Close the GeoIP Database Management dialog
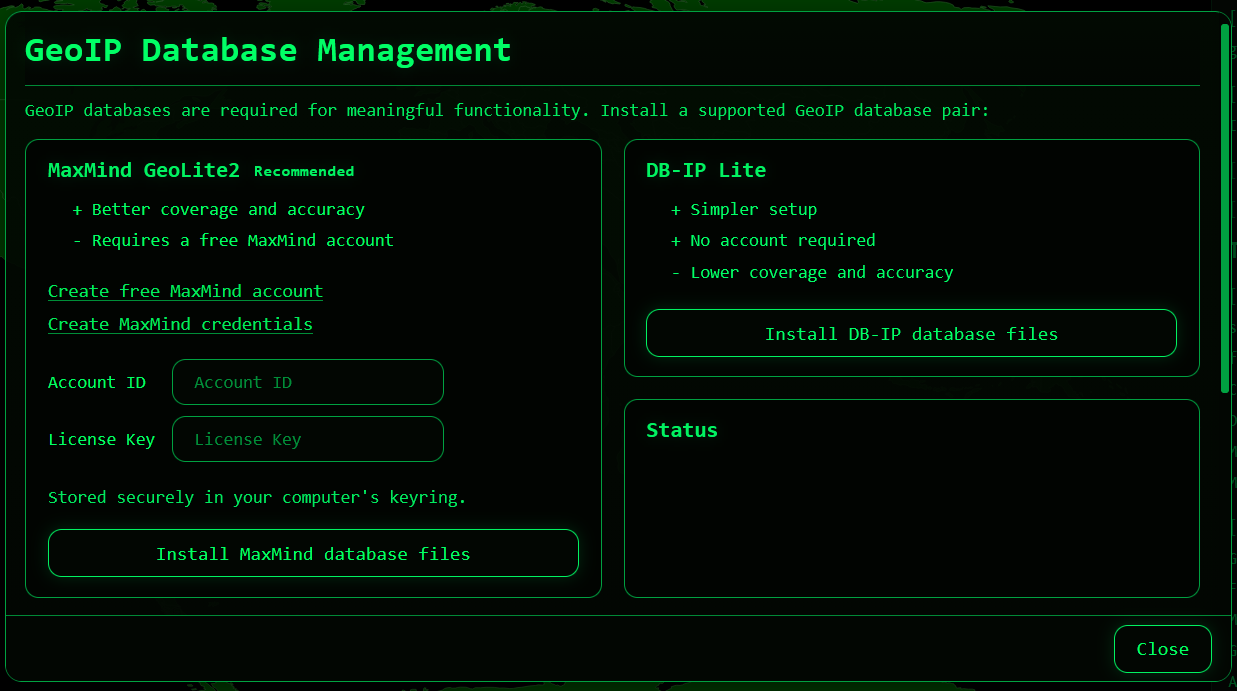The image size is (1237, 691). (1162, 649)
